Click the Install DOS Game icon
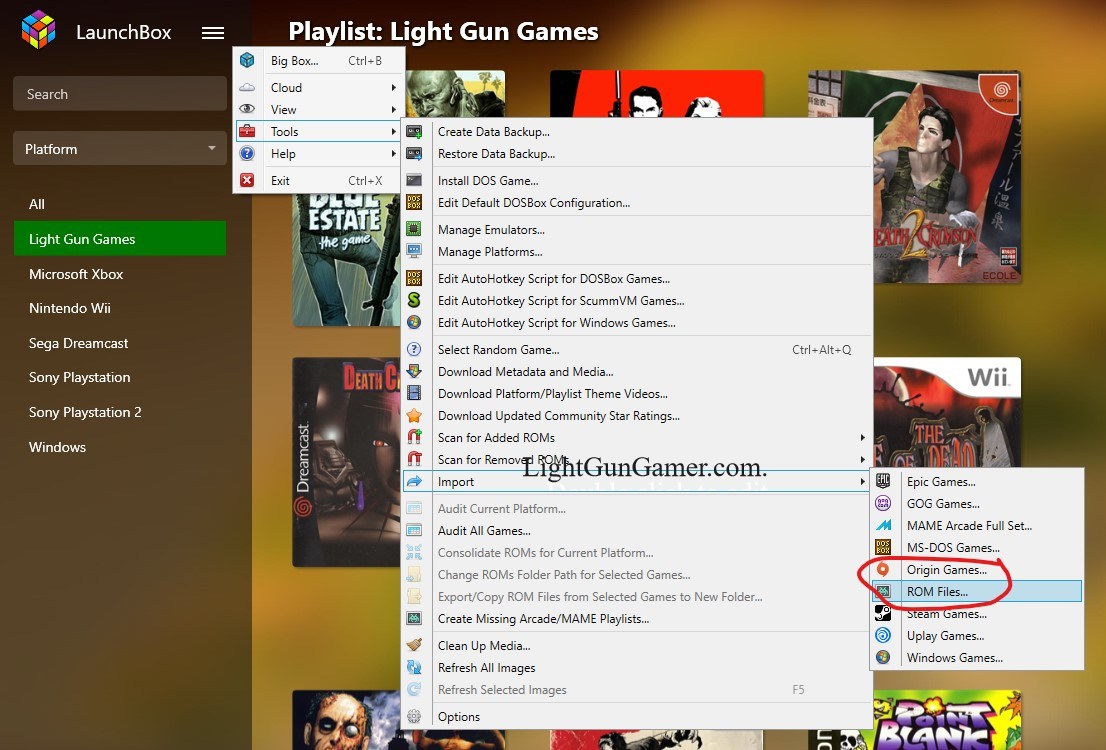 click(414, 181)
